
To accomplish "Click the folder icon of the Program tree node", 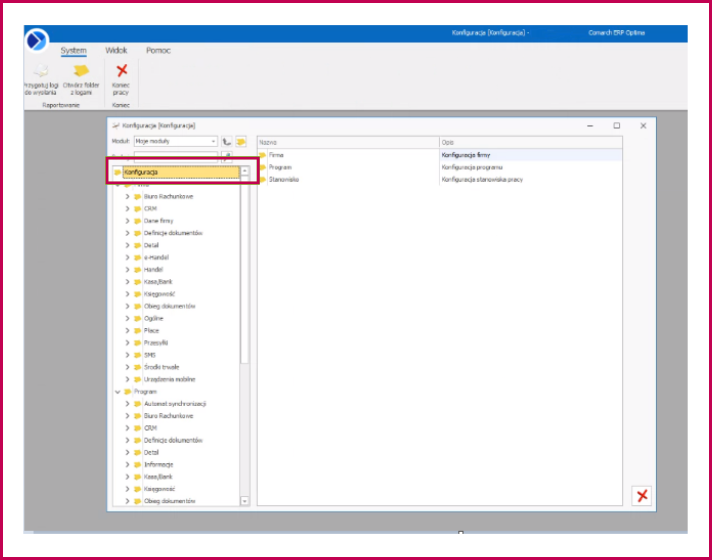I will [x=128, y=392].
